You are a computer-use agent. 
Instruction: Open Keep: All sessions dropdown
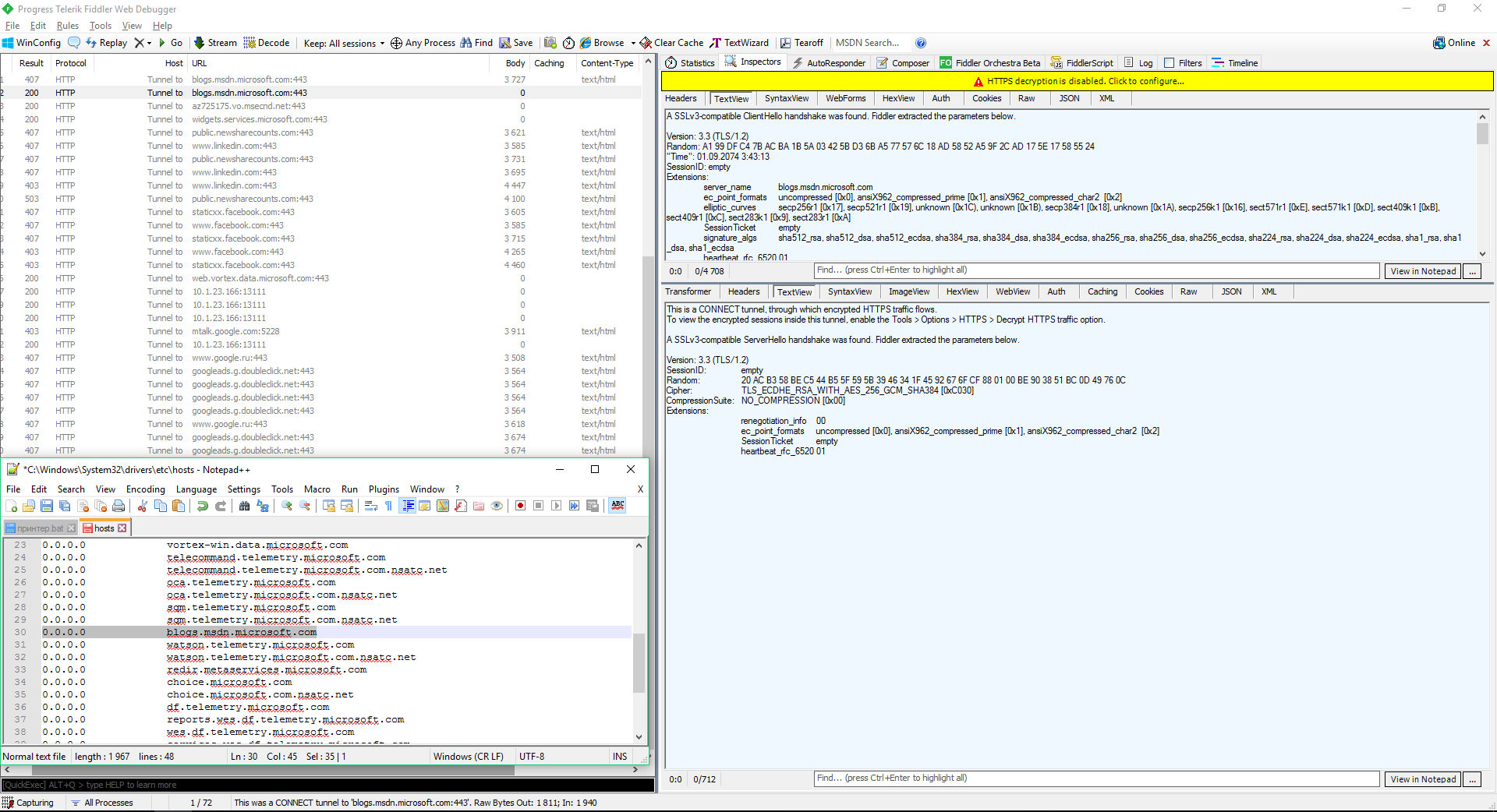(344, 43)
